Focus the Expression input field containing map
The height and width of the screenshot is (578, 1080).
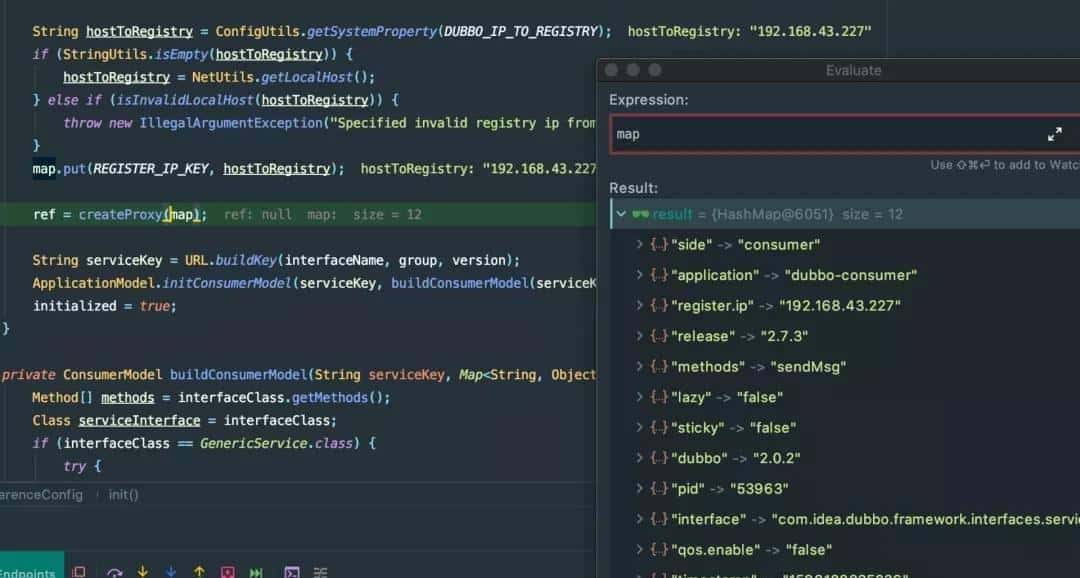point(820,134)
